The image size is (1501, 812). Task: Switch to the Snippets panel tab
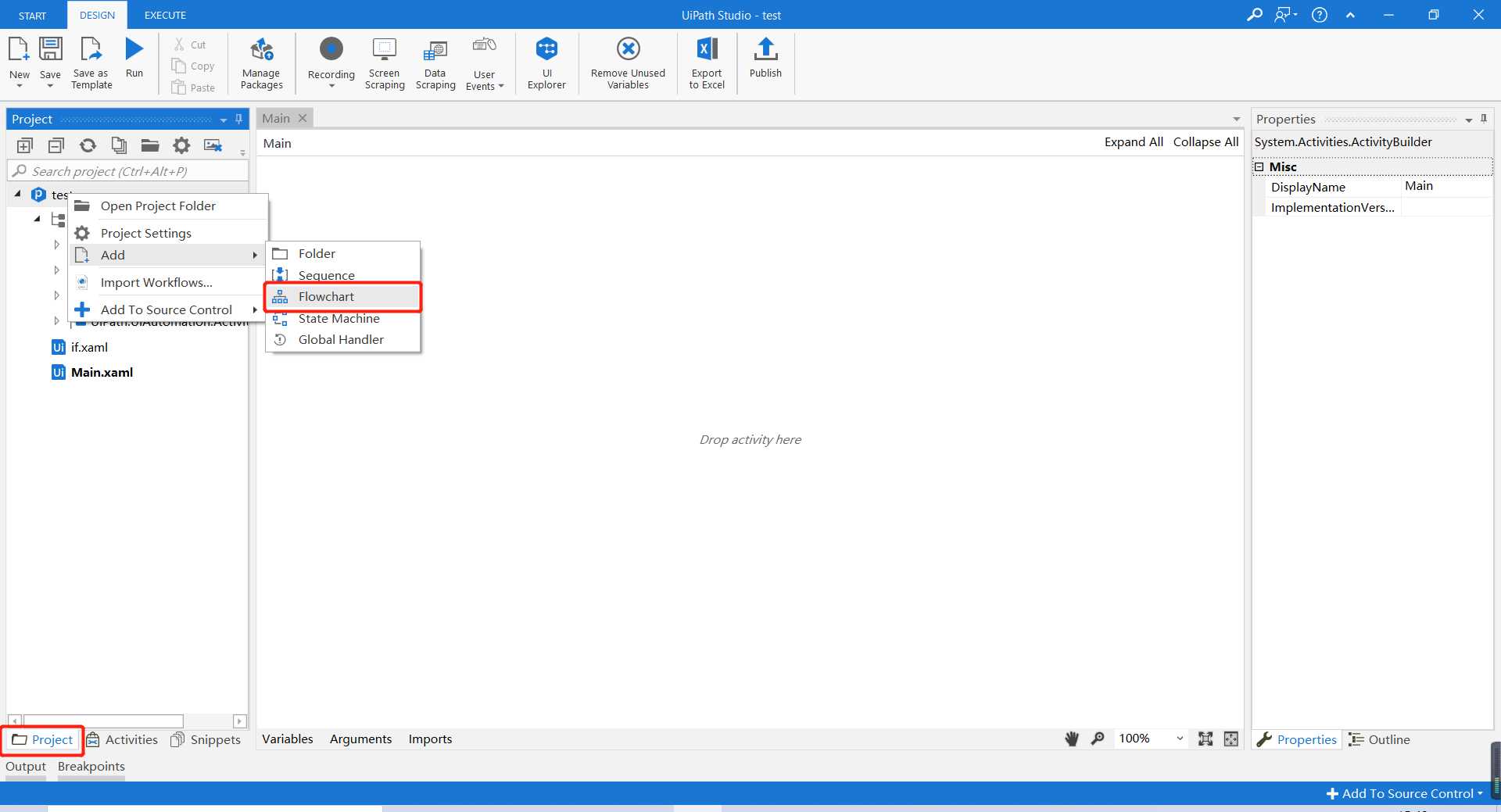tap(206, 739)
